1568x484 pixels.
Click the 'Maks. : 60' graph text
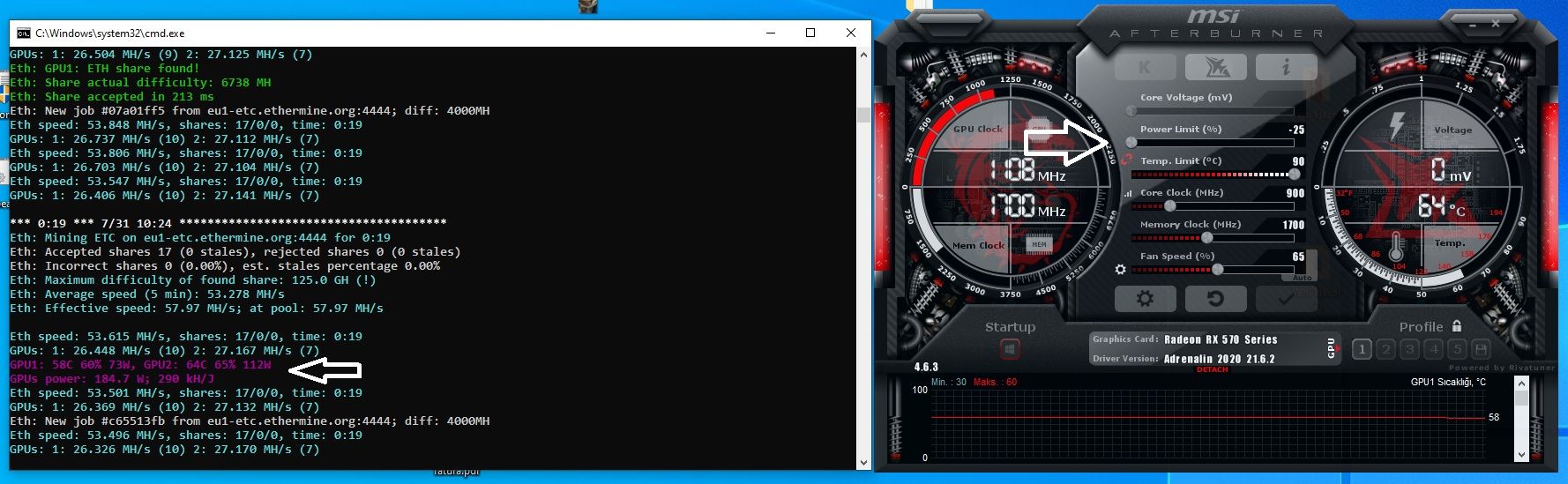[995, 382]
